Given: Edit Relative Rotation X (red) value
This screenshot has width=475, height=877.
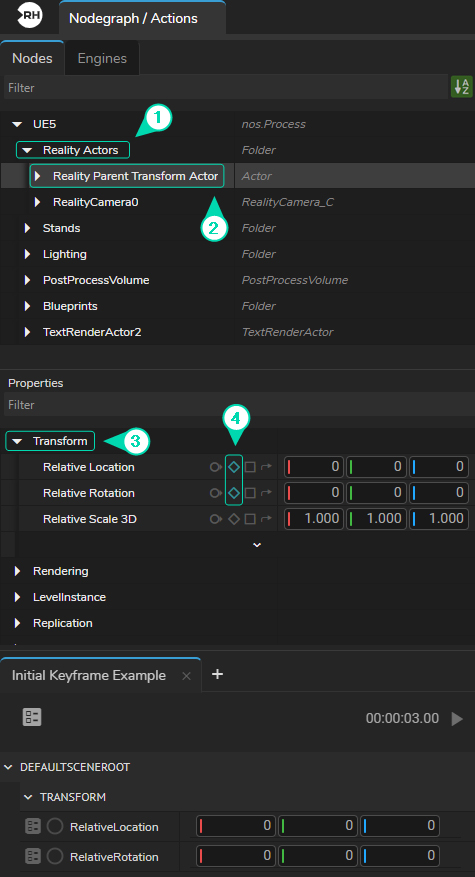Looking at the screenshot, I should (x=314, y=493).
